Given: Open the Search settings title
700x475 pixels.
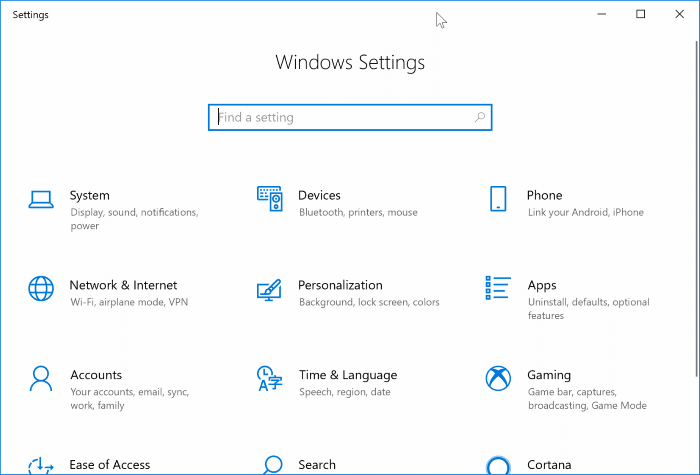Looking at the screenshot, I should [x=317, y=465].
